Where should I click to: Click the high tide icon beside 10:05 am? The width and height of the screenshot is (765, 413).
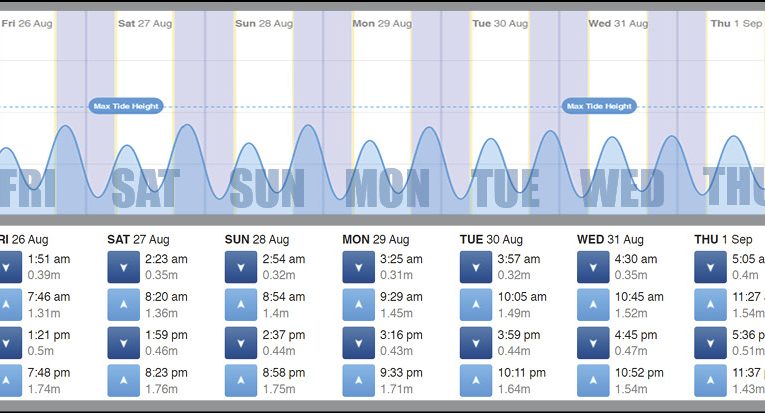476,305
